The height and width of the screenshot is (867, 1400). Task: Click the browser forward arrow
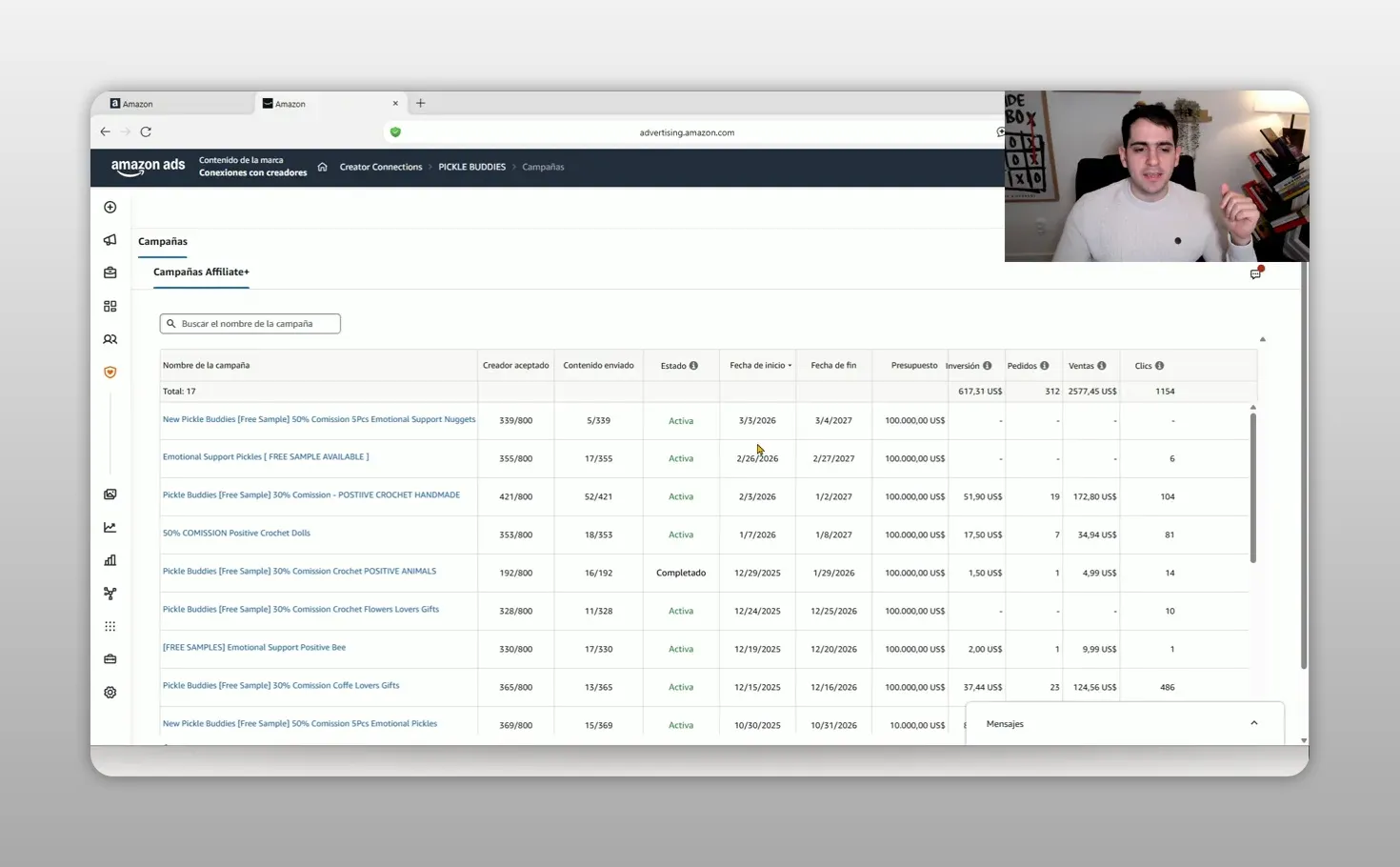pyautogui.click(x=125, y=131)
